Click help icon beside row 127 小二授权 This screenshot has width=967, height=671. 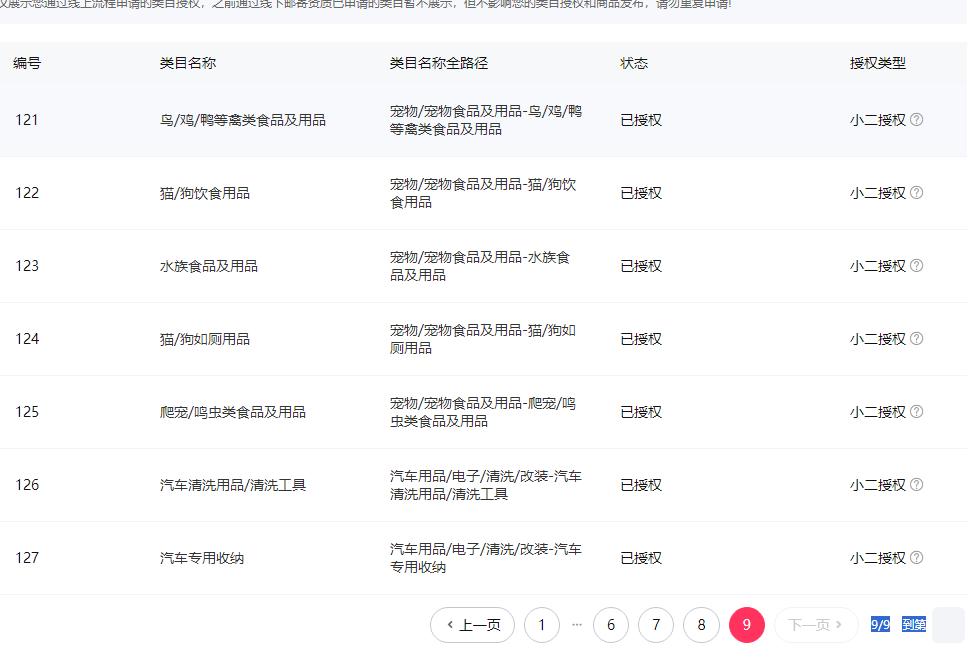916,558
